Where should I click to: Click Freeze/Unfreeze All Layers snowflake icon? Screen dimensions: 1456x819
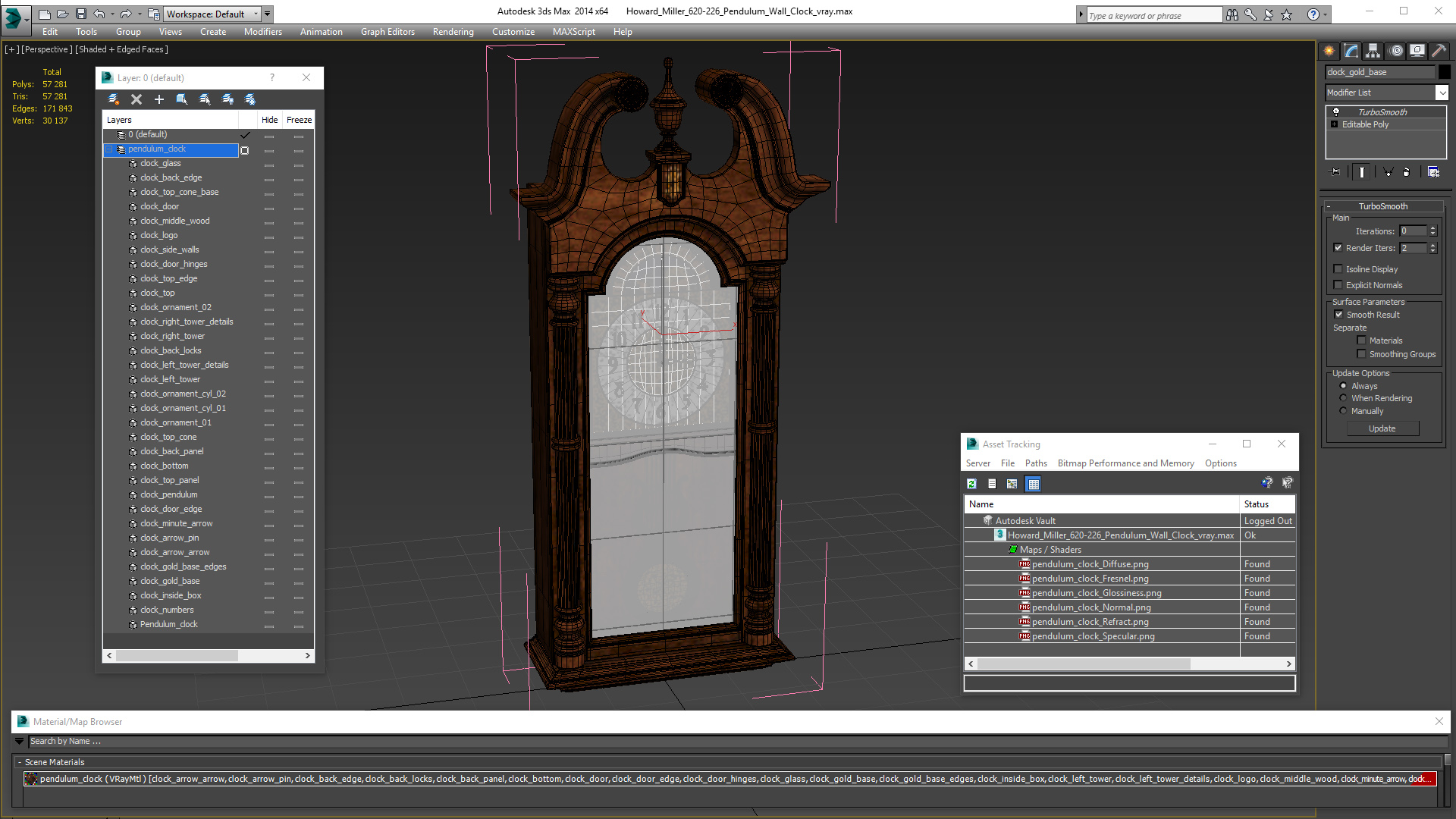(x=250, y=99)
